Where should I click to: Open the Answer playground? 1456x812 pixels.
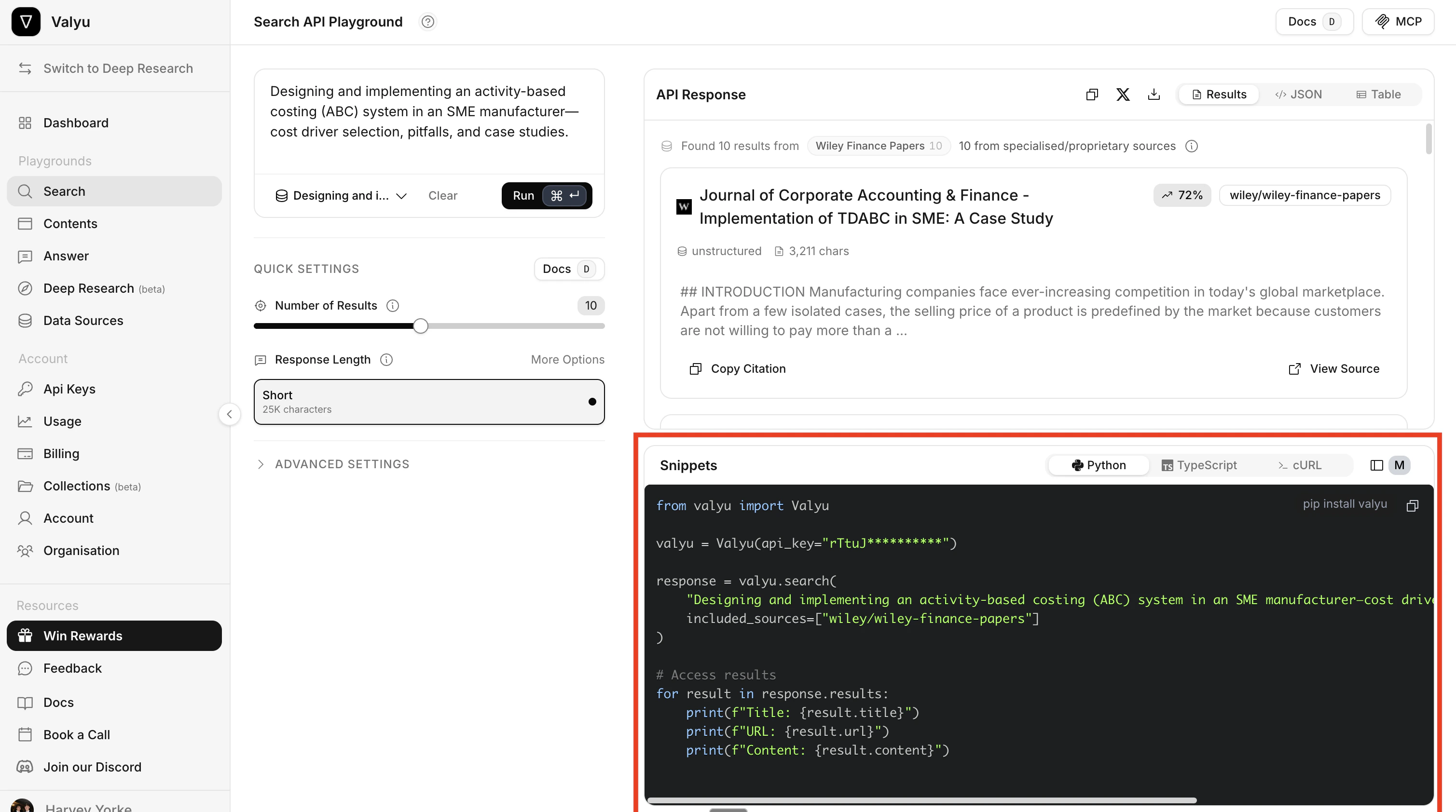pos(67,256)
